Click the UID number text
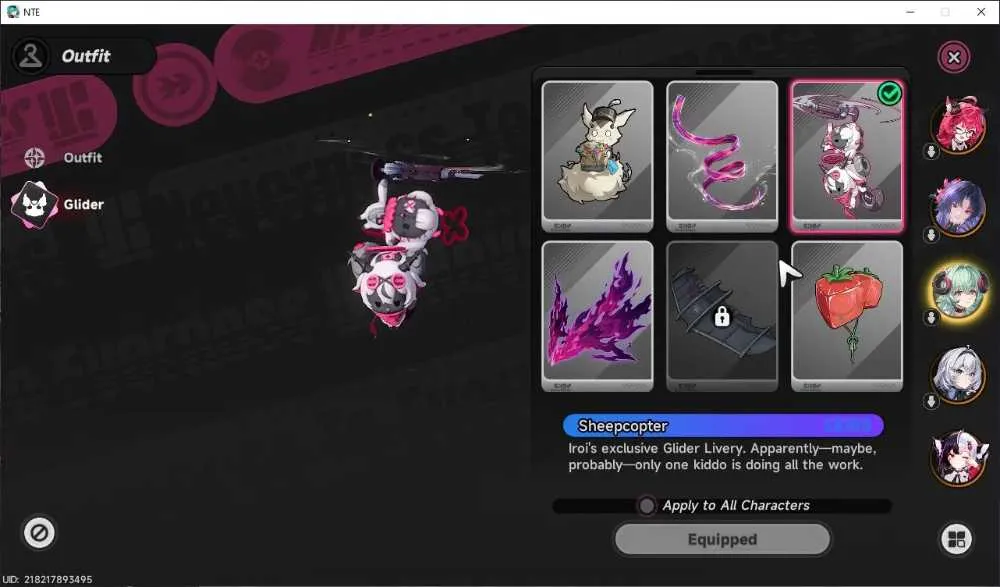Screen dimensions: 1000x587 tap(48, 579)
